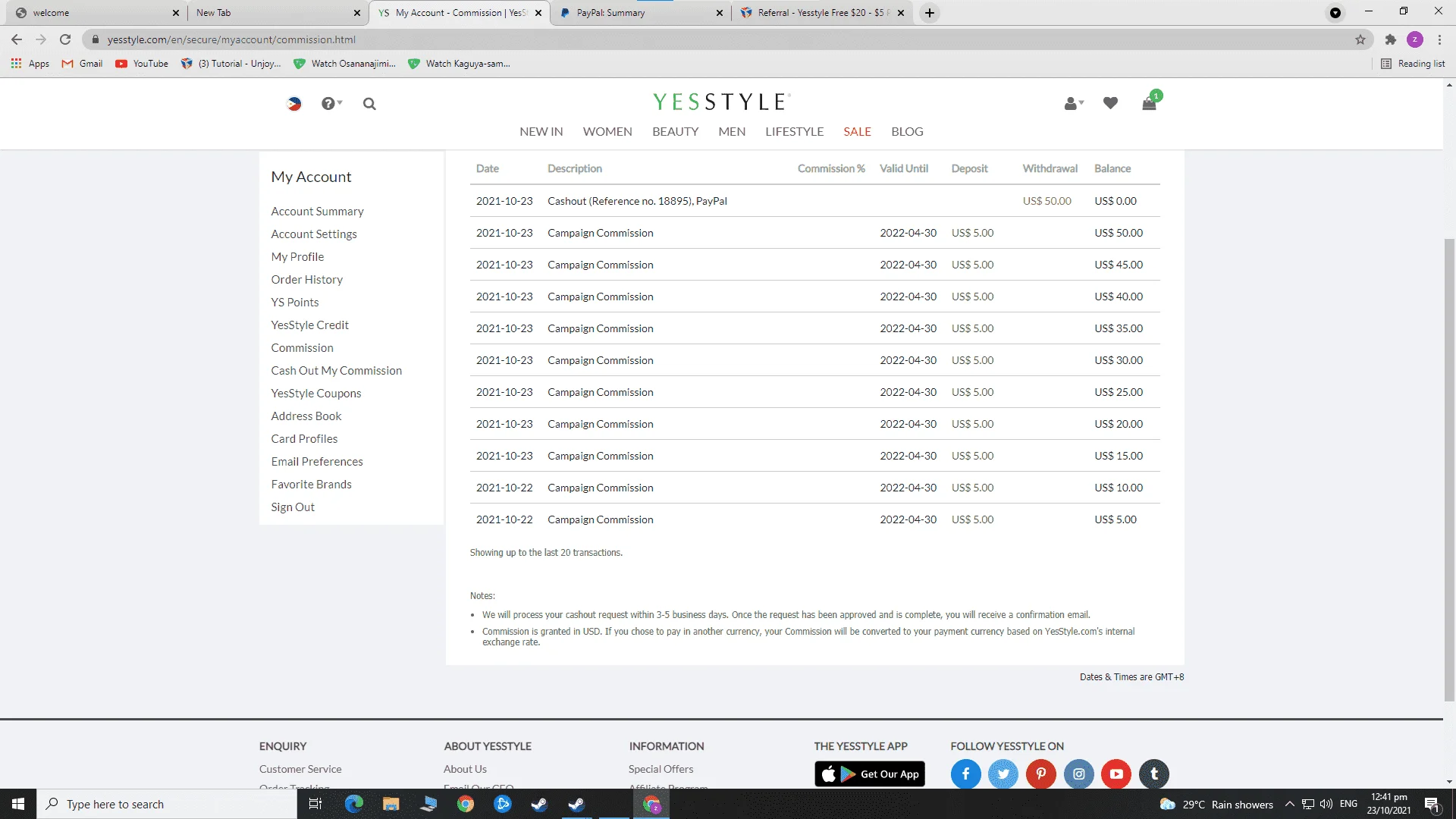This screenshot has width=1456, height=819.
Task: Open Cash Out My Commission link
Action: click(337, 371)
